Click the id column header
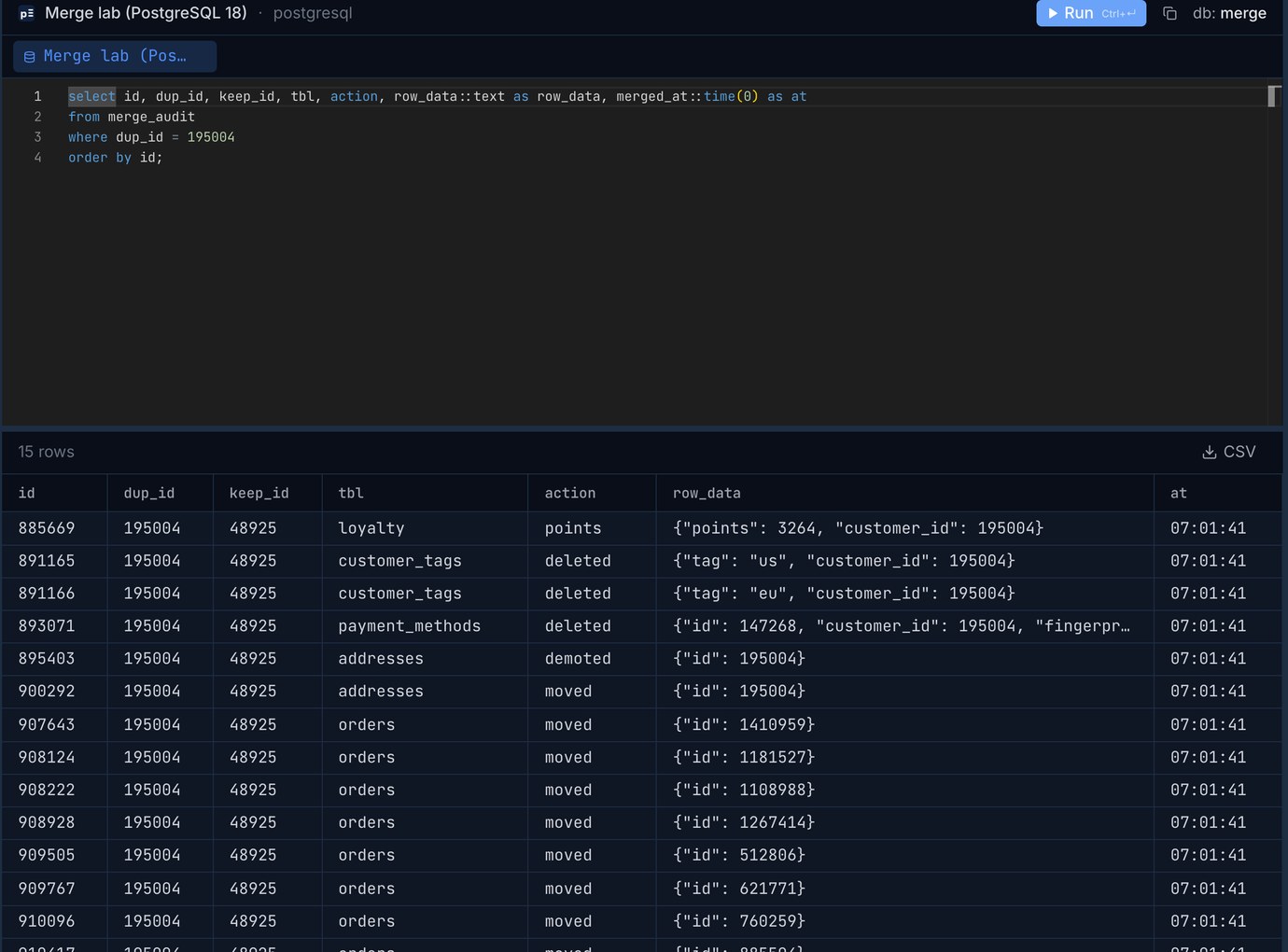1288x952 pixels. (54, 493)
